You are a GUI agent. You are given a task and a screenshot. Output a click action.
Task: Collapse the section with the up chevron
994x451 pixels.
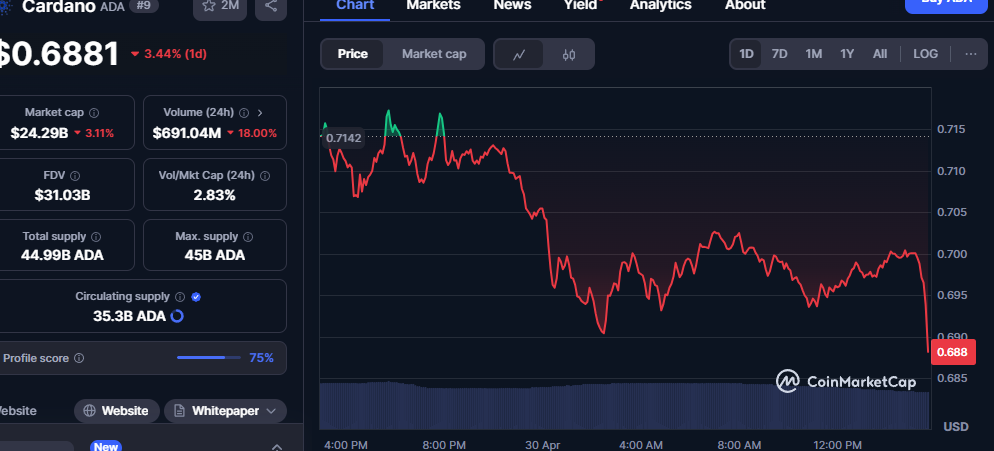click(276, 447)
